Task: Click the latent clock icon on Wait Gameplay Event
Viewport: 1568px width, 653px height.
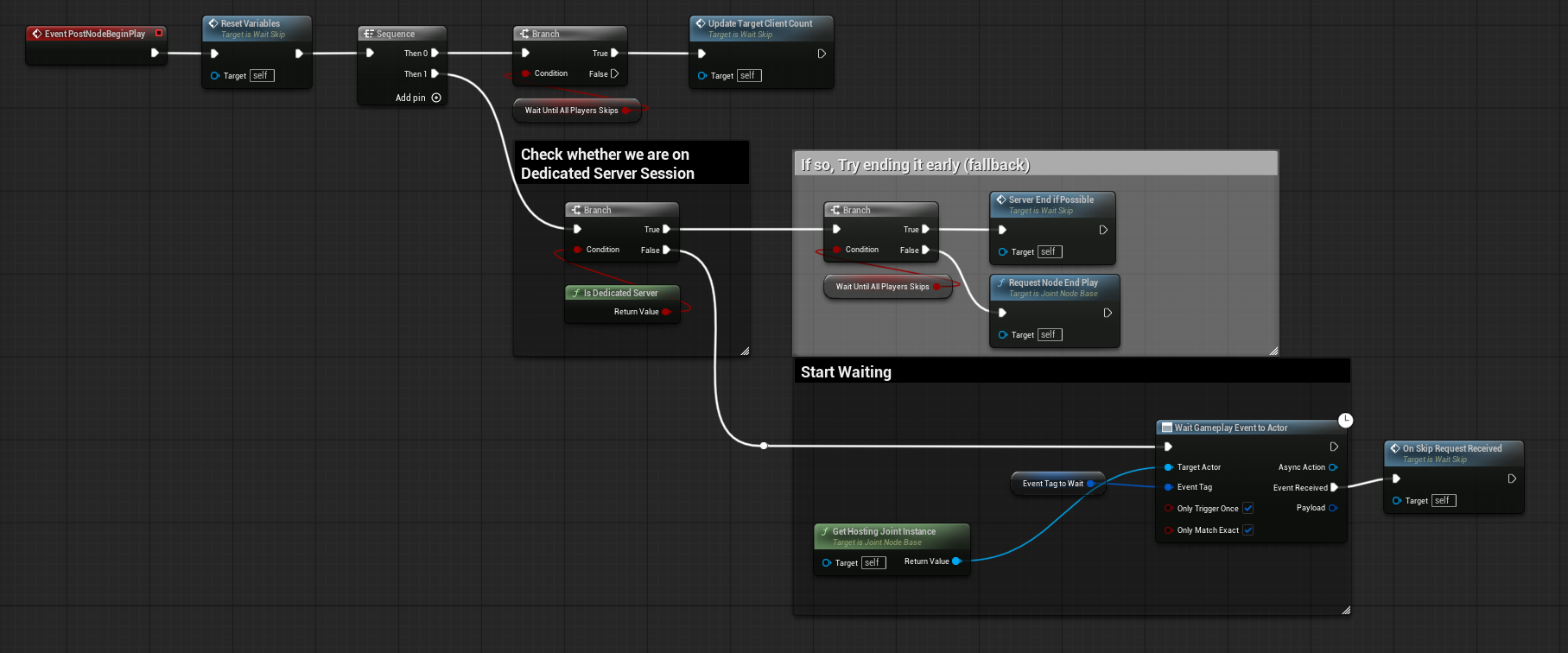Action: 1345,421
